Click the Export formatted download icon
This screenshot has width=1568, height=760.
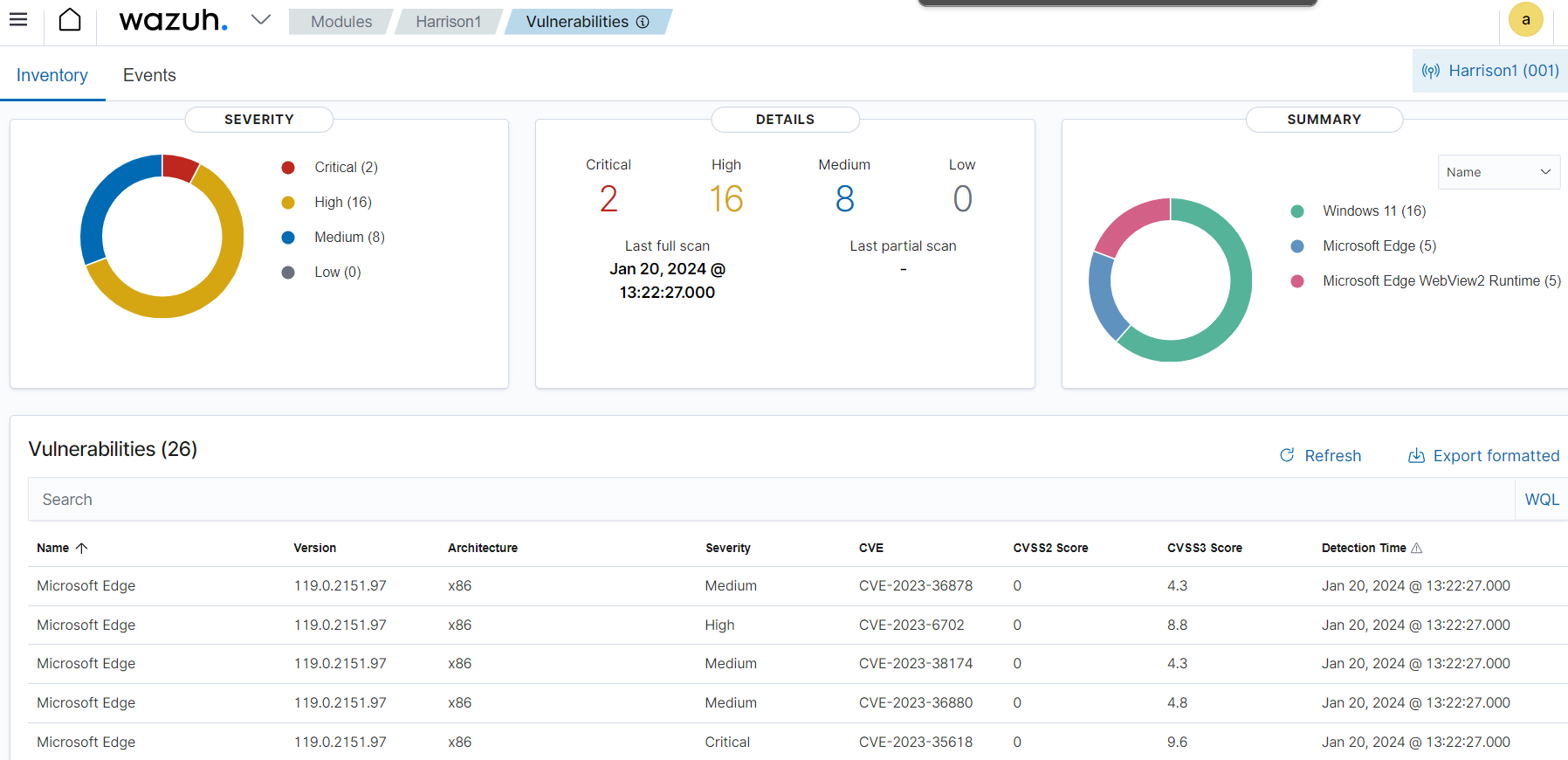point(1416,456)
